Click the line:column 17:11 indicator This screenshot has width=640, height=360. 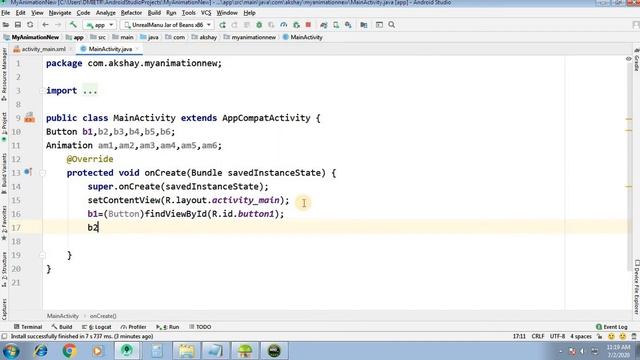pos(519,336)
